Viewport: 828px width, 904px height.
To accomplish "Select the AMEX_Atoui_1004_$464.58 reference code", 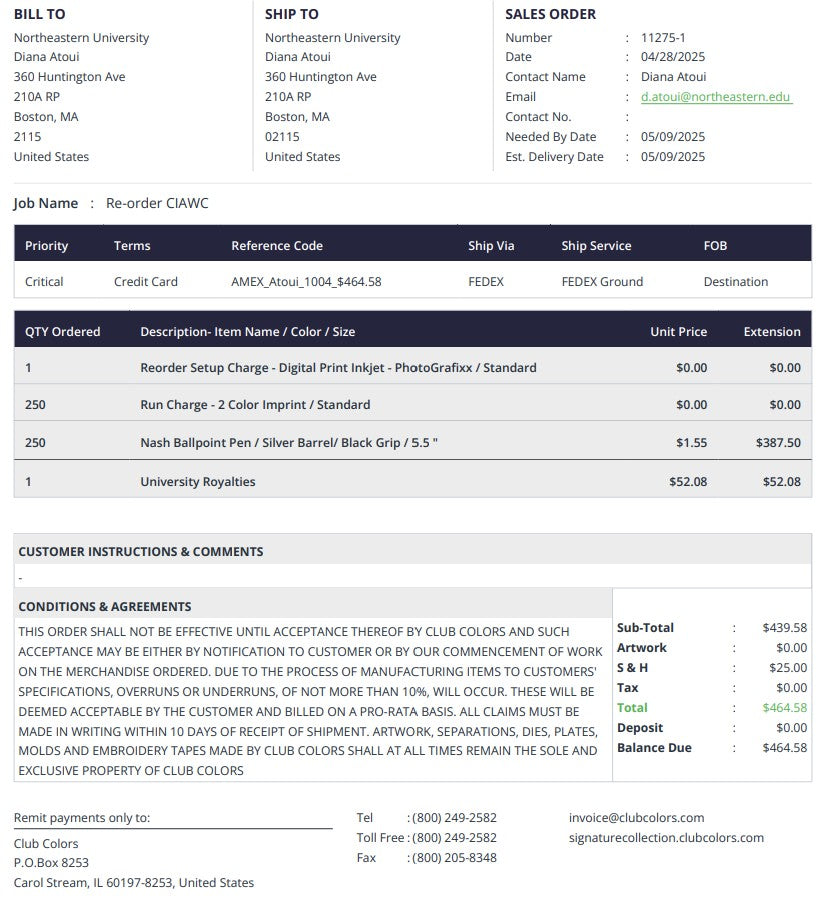I will point(306,282).
